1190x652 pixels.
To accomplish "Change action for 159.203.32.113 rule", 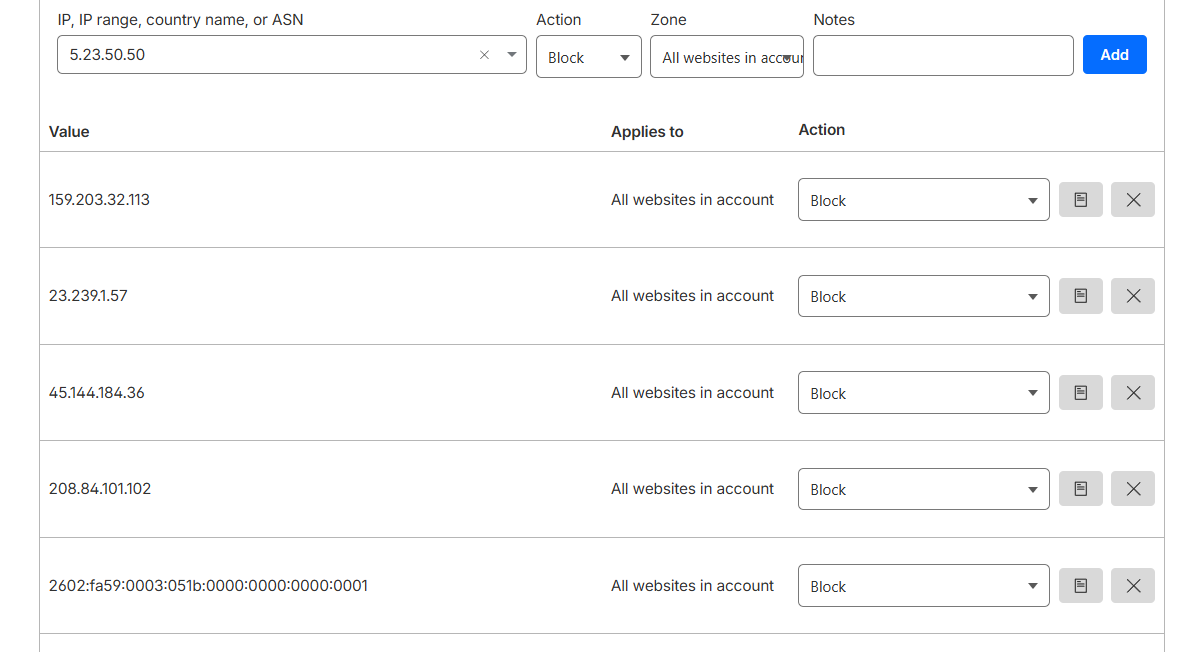I will (923, 200).
